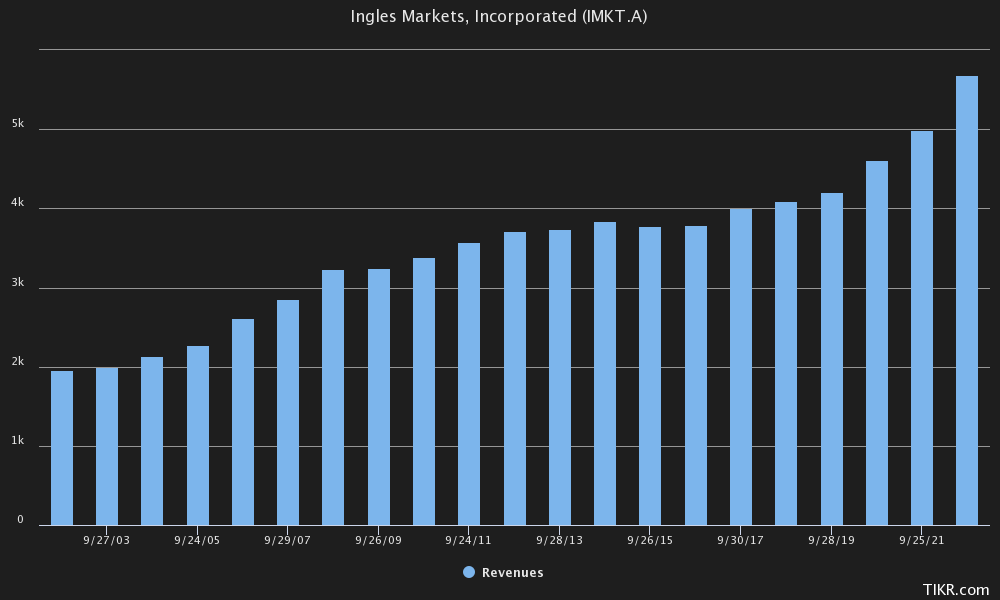Image resolution: width=1000 pixels, height=600 pixels.
Task: Click the 9/28/13 x-axis label
Action: pos(559,540)
